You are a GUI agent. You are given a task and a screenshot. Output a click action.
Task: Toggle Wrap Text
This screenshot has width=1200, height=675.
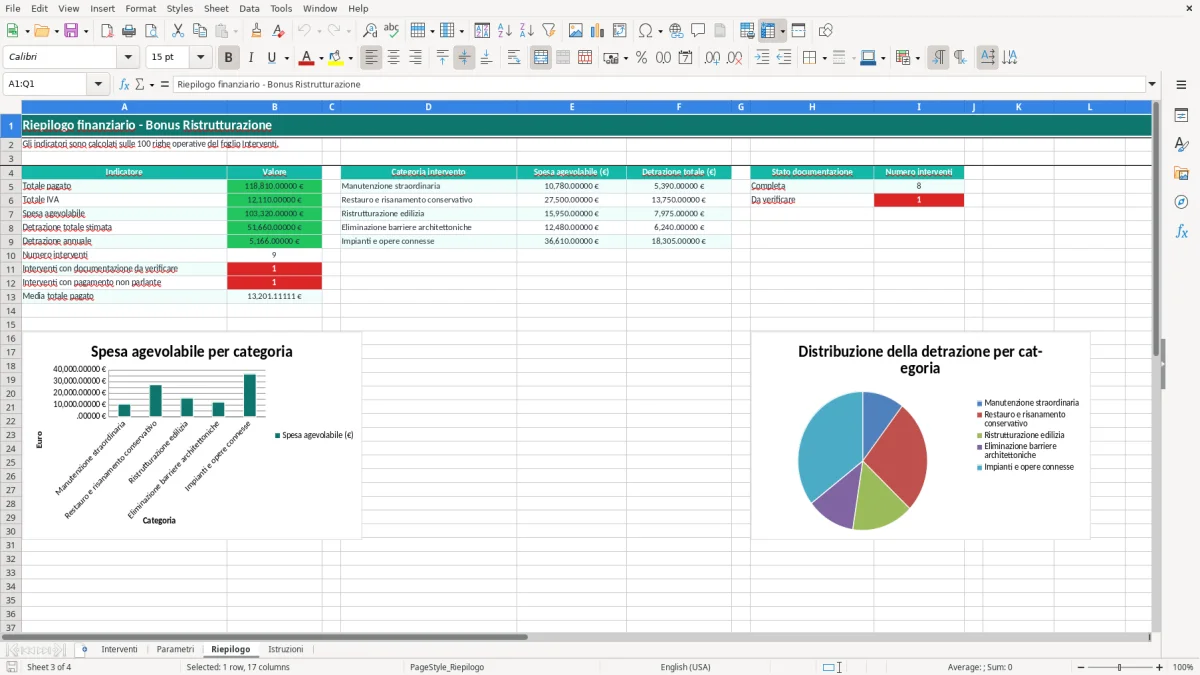coord(514,57)
